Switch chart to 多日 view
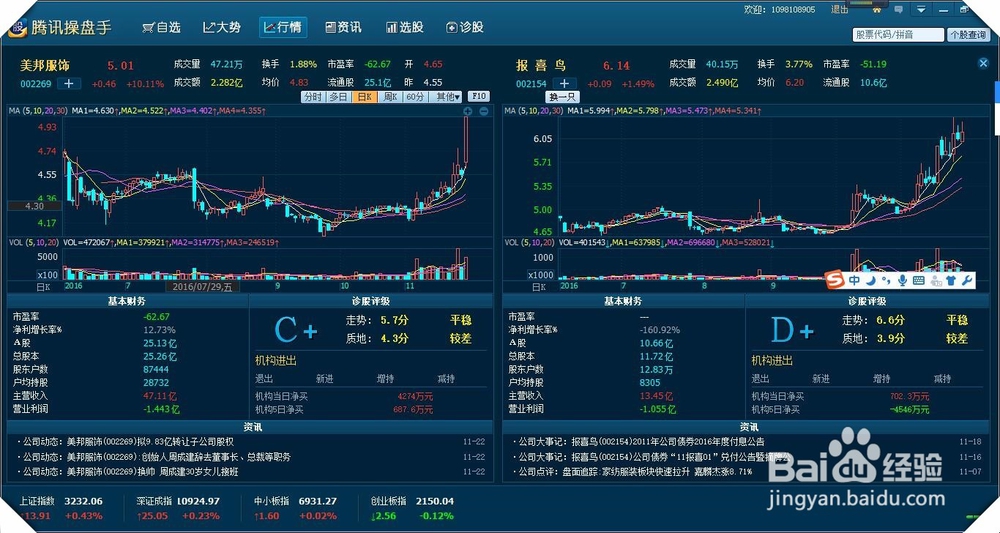The width and height of the screenshot is (1000, 533). pyautogui.click(x=338, y=97)
